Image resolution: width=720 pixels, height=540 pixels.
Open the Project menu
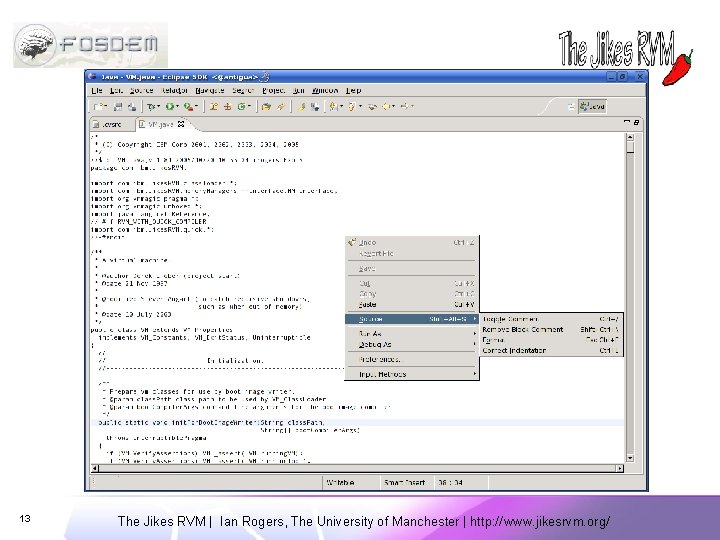pos(274,90)
